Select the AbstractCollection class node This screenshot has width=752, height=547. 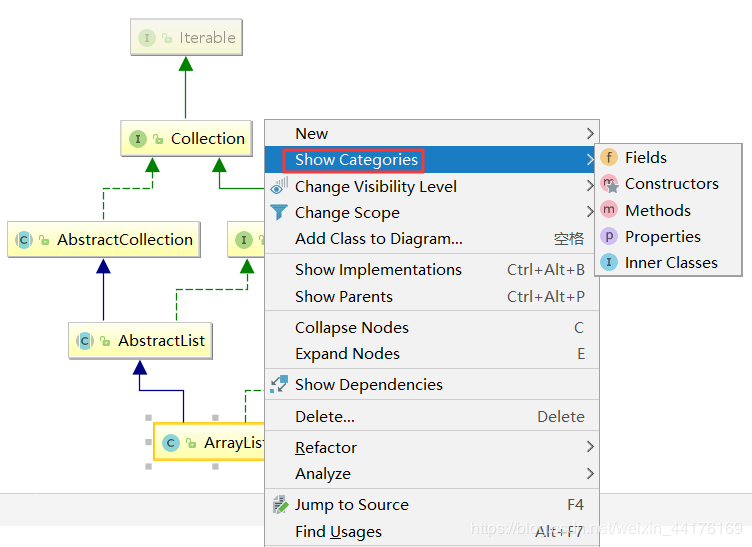pyautogui.click(x=103, y=240)
